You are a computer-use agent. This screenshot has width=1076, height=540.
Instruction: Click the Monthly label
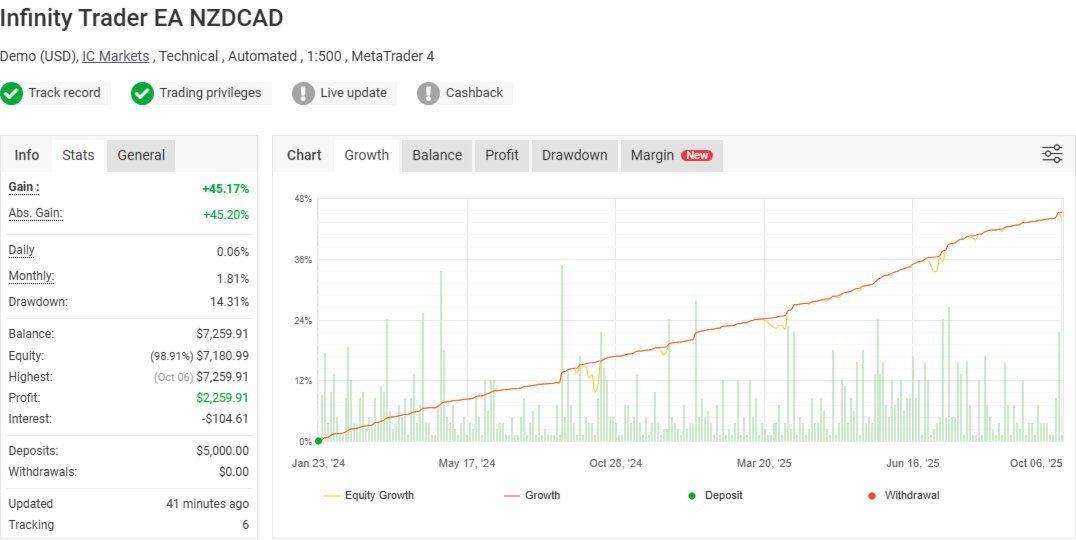click(31, 277)
